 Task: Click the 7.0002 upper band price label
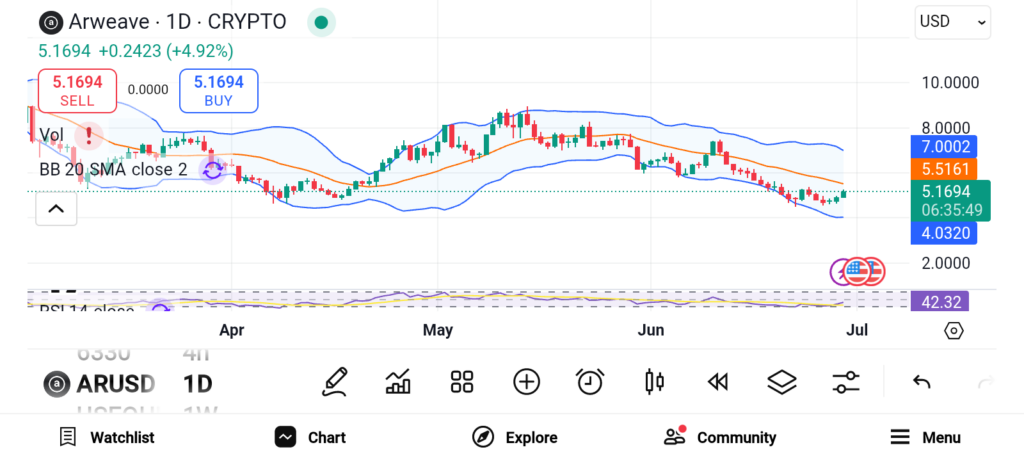[944, 146]
